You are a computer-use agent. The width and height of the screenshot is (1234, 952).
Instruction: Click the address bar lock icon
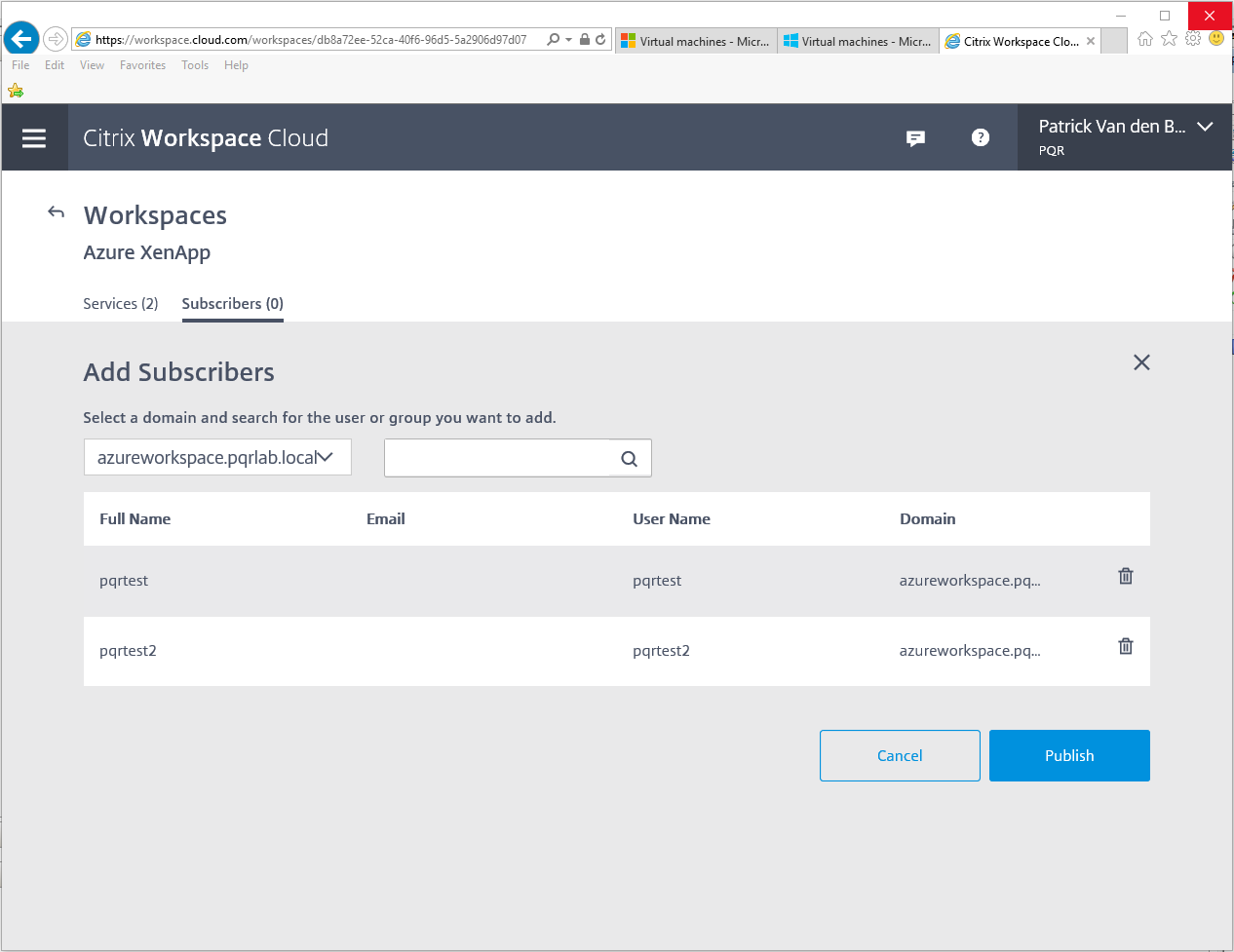585,40
